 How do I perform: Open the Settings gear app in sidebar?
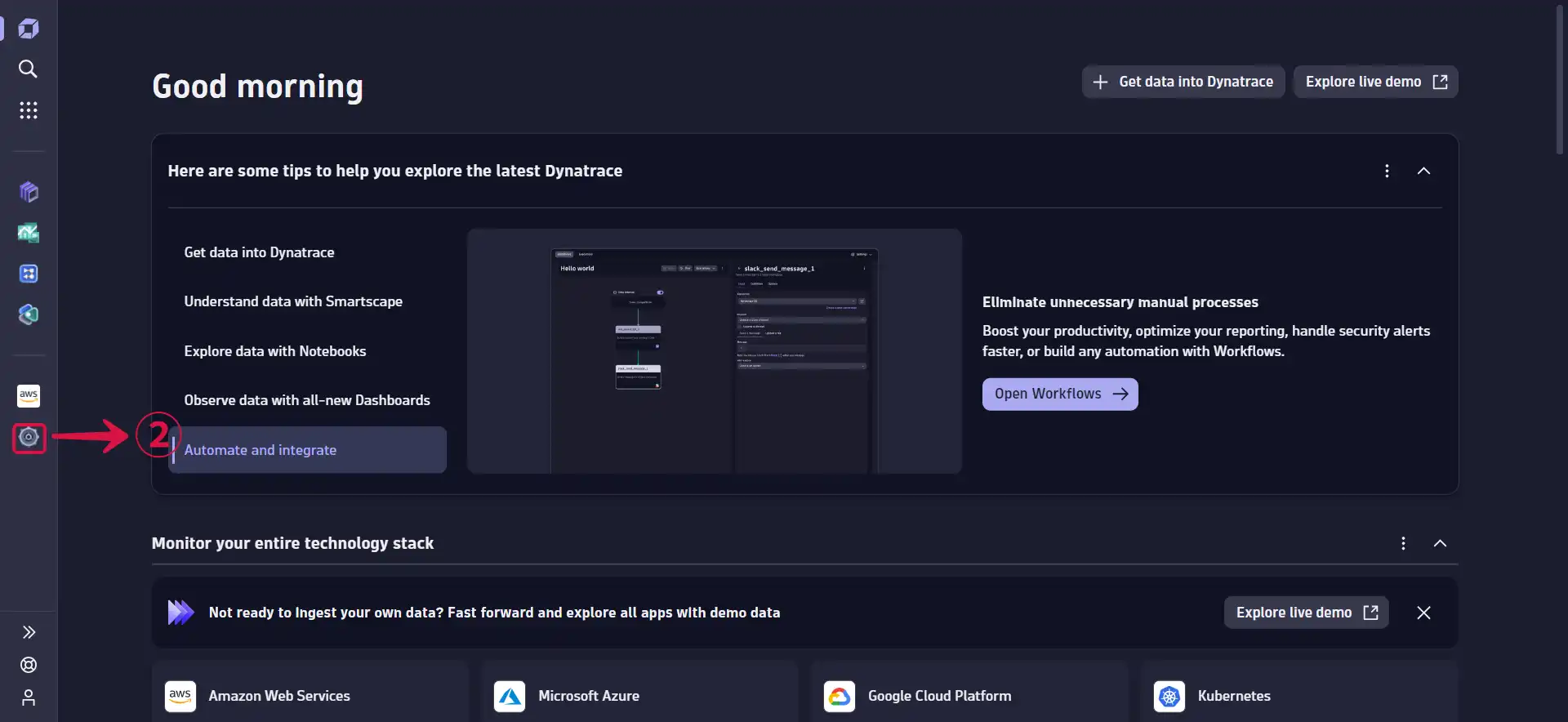[29, 437]
